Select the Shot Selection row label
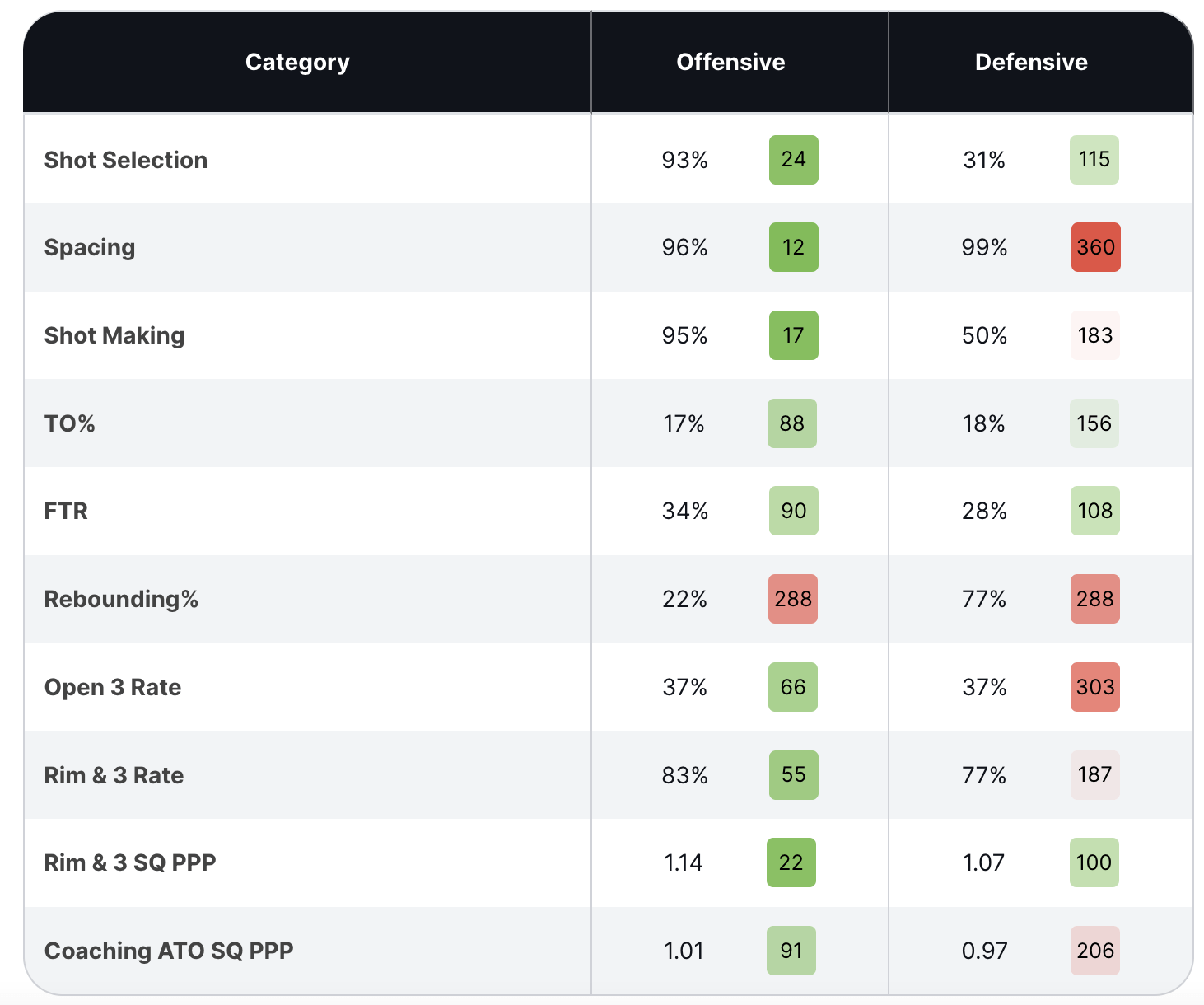Screen dimensions: 1204x1005 point(126,160)
